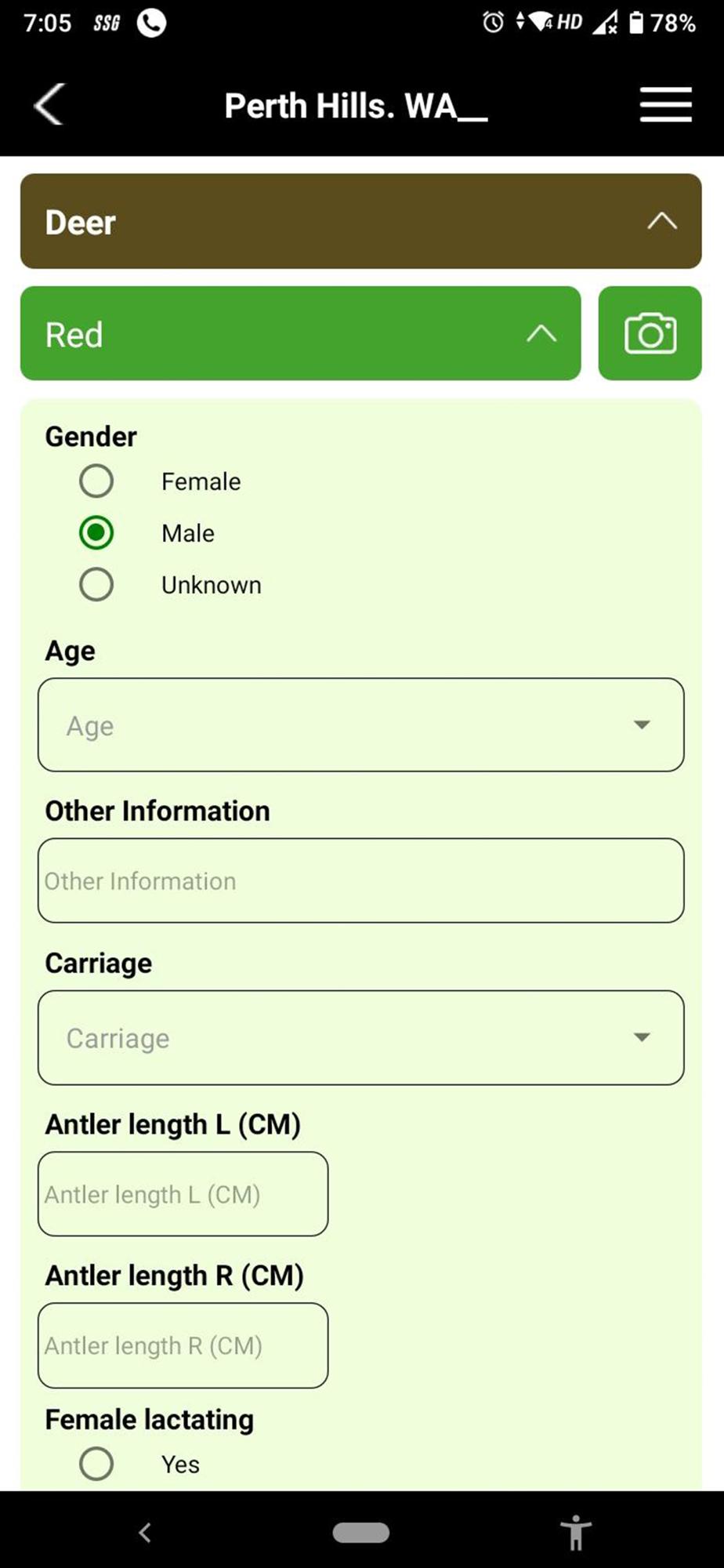Tap the phone call status icon
Image resolution: width=724 pixels, height=1568 pixels.
[151, 23]
